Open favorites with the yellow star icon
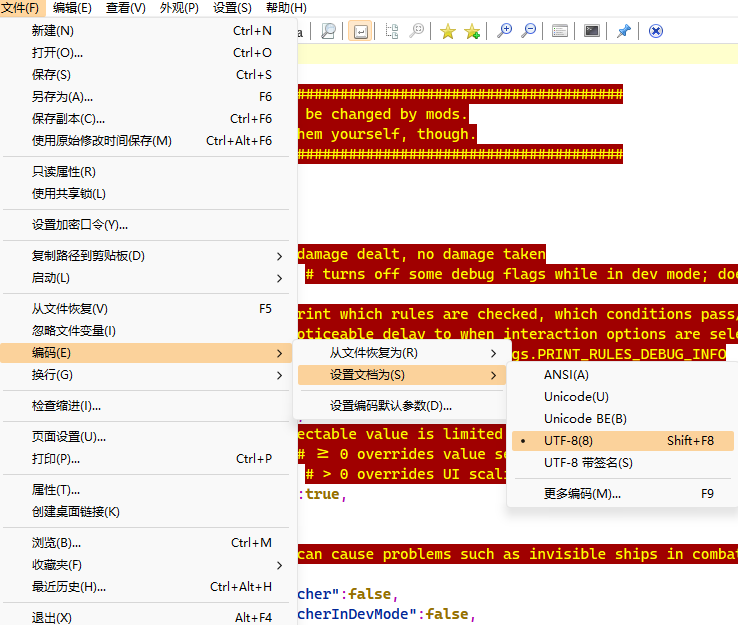 point(448,32)
